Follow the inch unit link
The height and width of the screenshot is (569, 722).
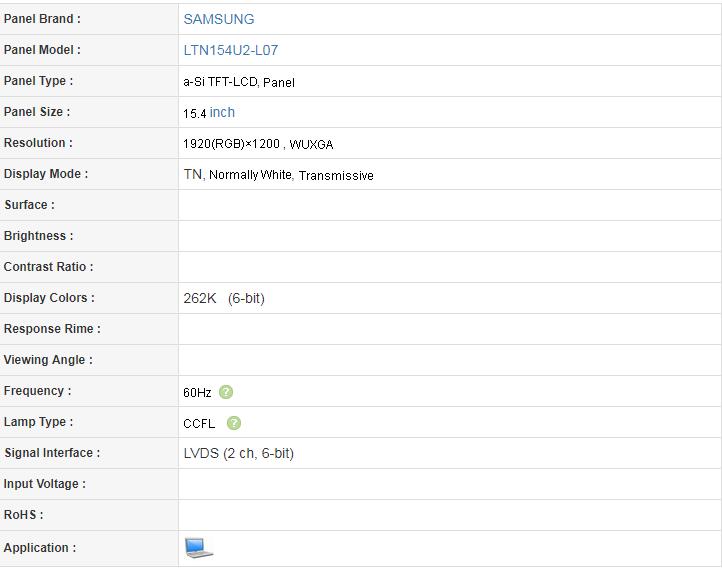(222, 112)
